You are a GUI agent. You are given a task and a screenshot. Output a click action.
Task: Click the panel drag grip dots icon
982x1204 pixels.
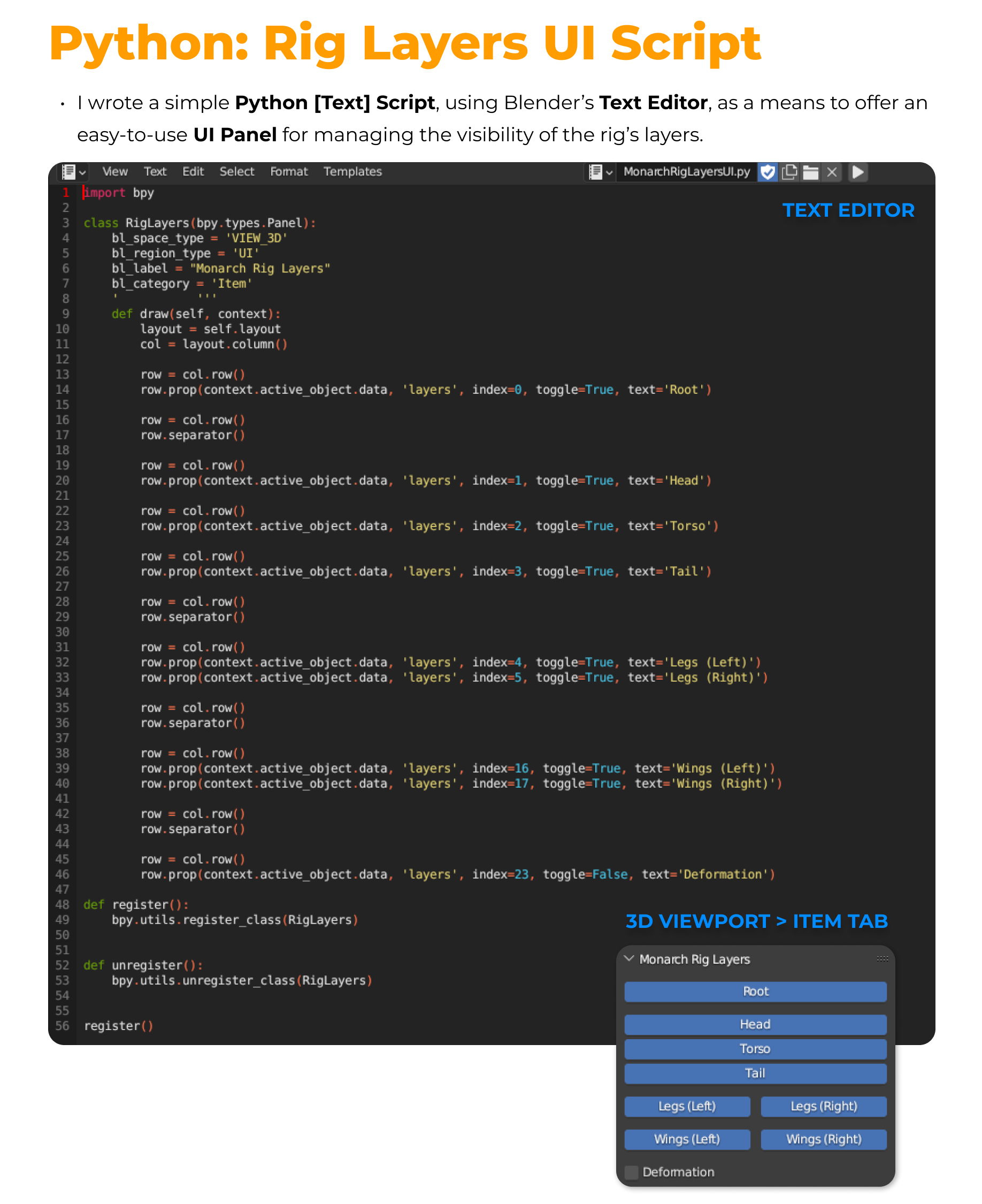pyautogui.click(x=882, y=958)
